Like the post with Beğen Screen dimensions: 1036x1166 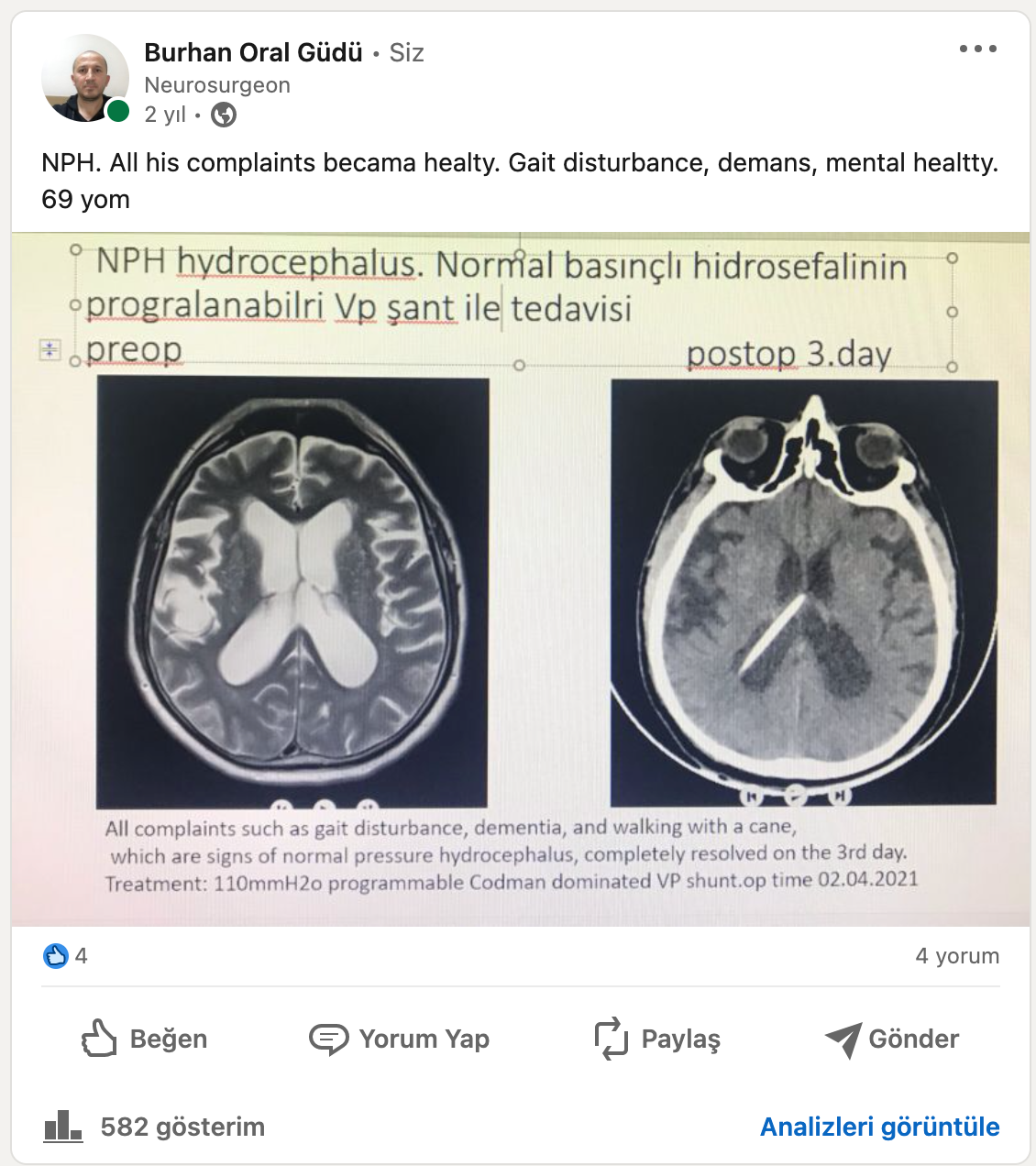coord(144,1039)
